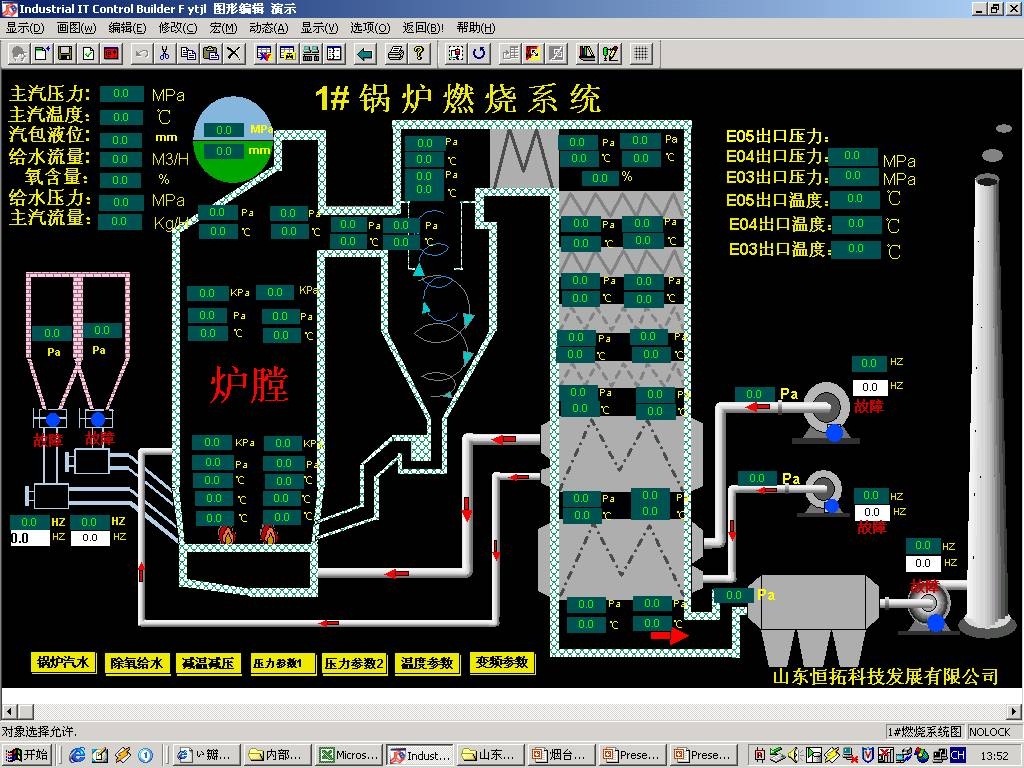
Task: Open the 选项(O) menu
Action: (369, 28)
